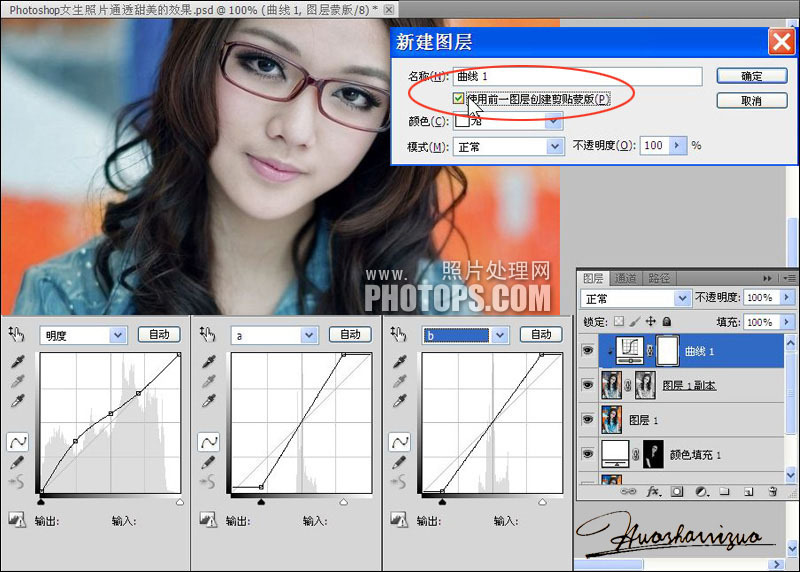Select edit-points curve tool in b-channel panel

point(399,442)
